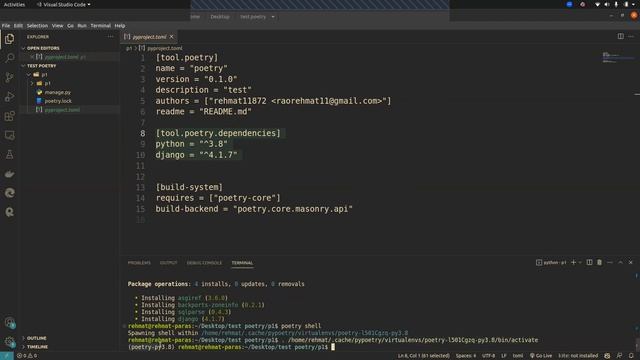Switch to the Problems panel tab
The width and height of the screenshot is (640, 360).
(139, 263)
